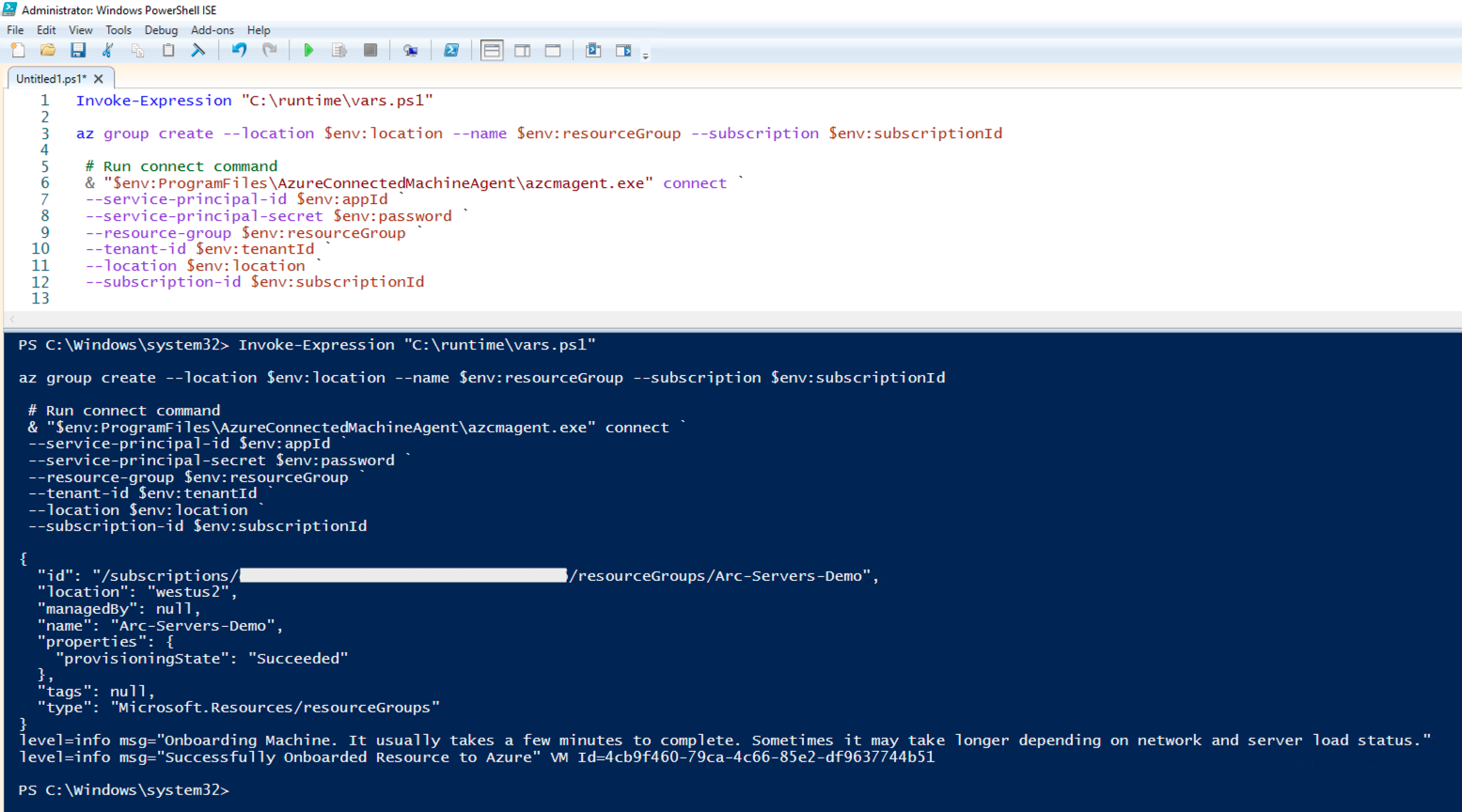
Task: Click the PowerShell ISE title bar app icon
Action: [9, 9]
